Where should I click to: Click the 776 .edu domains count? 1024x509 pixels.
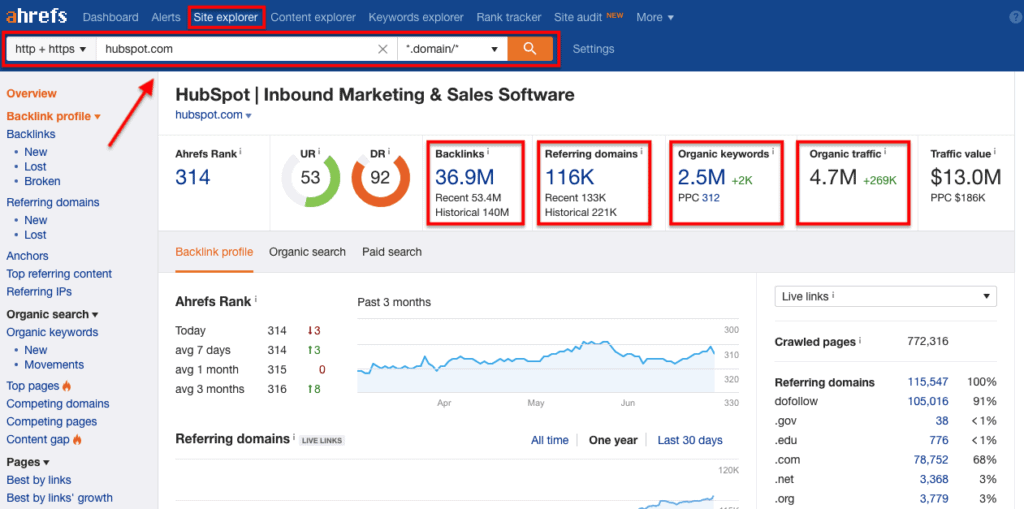tap(939, 440)
